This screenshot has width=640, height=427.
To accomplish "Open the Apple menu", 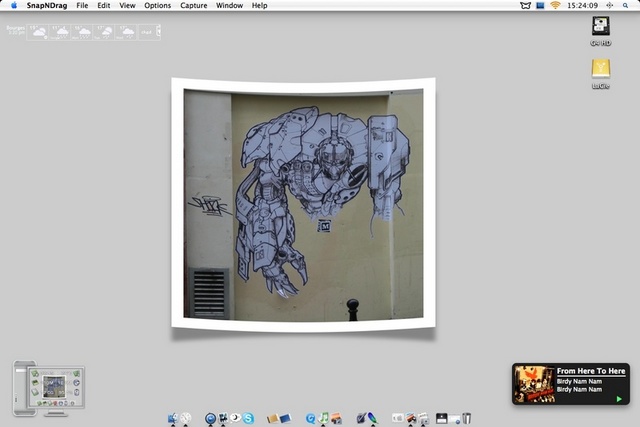I will [x=14, y=5].
